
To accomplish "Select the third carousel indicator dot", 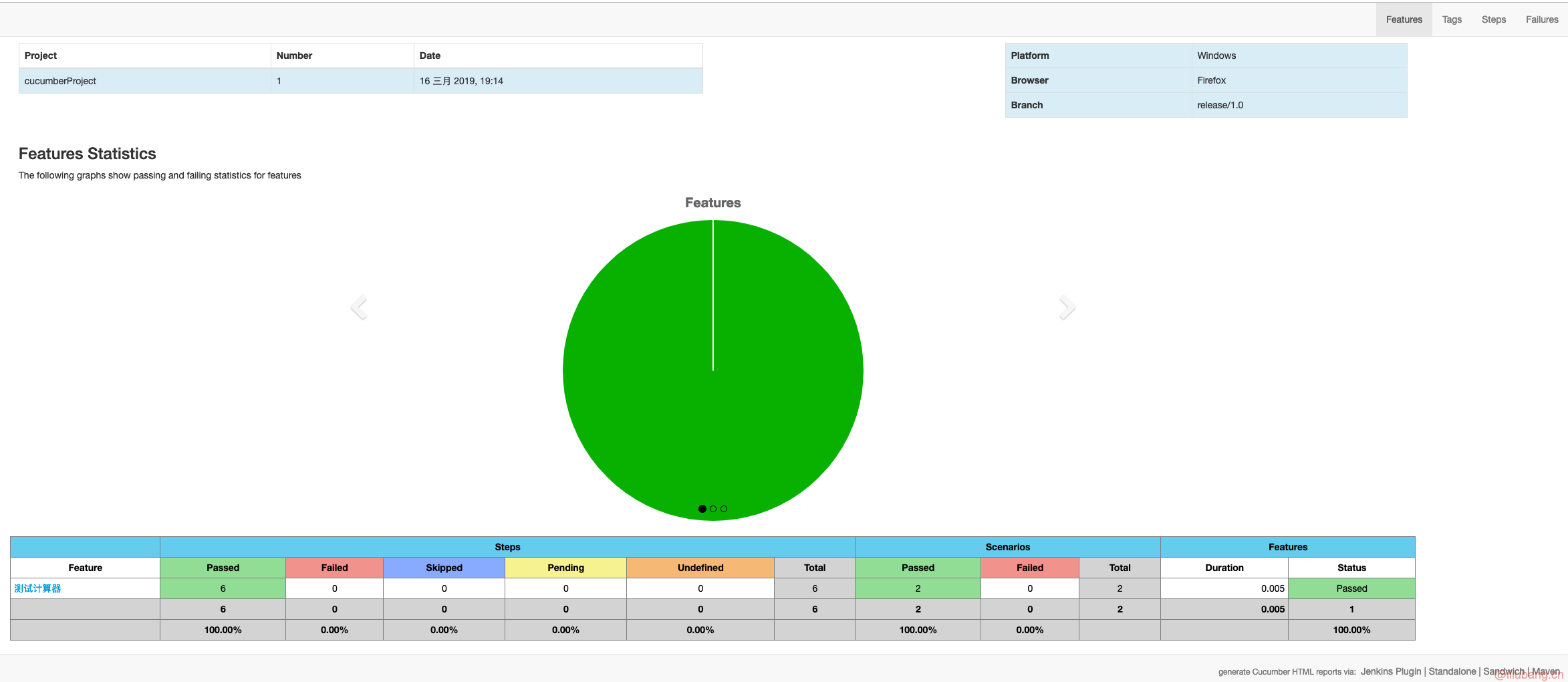I will (724, 509).
